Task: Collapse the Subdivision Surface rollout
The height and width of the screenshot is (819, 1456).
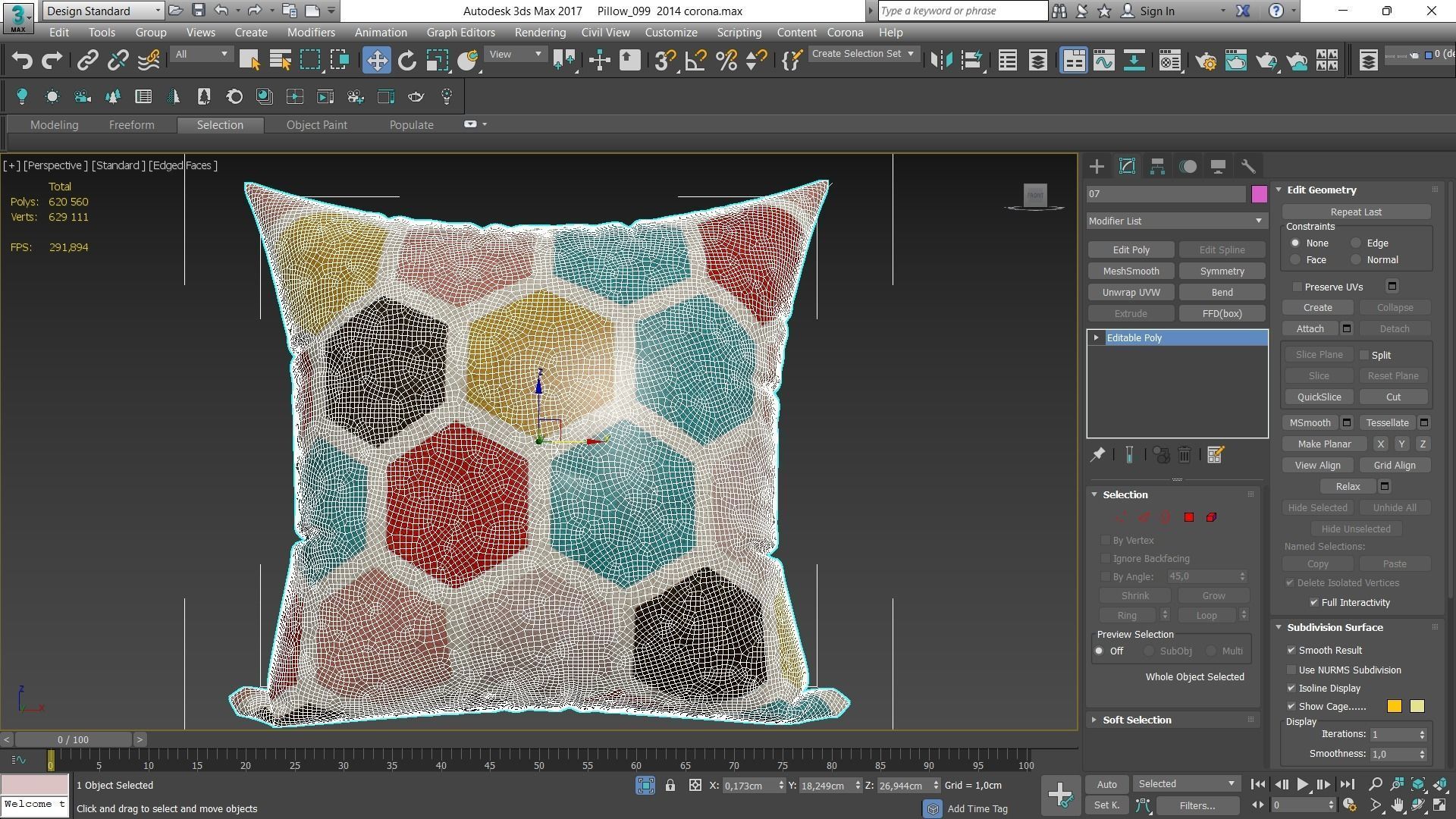Action: click(x=1335, y=628)
